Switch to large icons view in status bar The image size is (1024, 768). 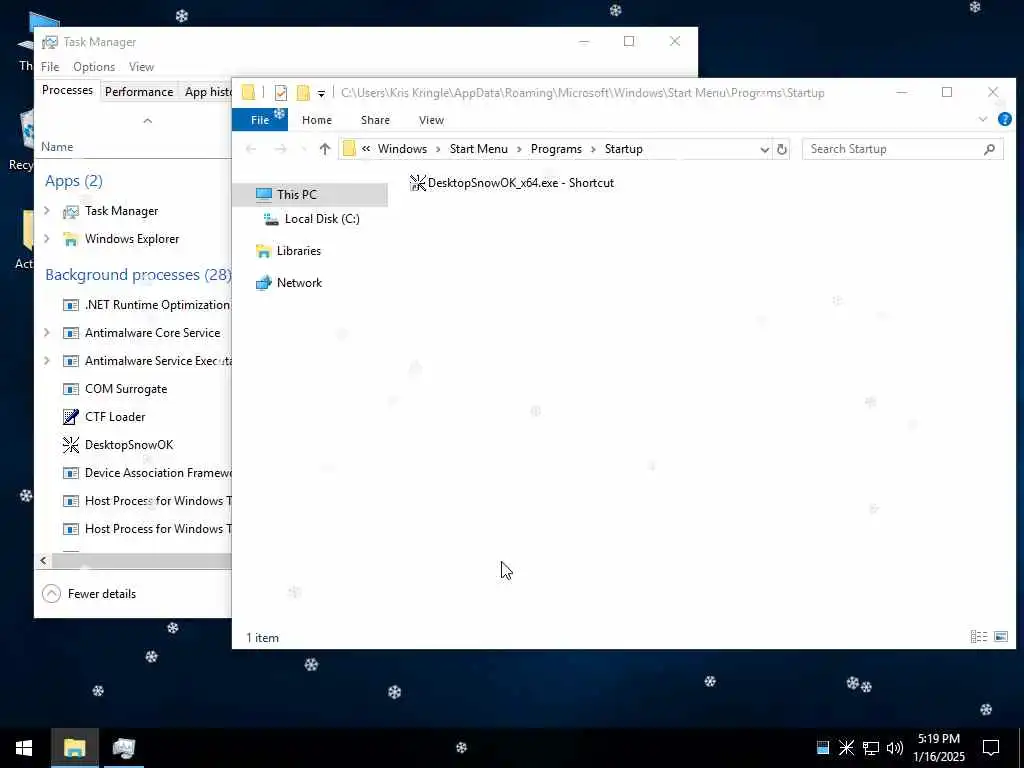tap(1000, 636)
